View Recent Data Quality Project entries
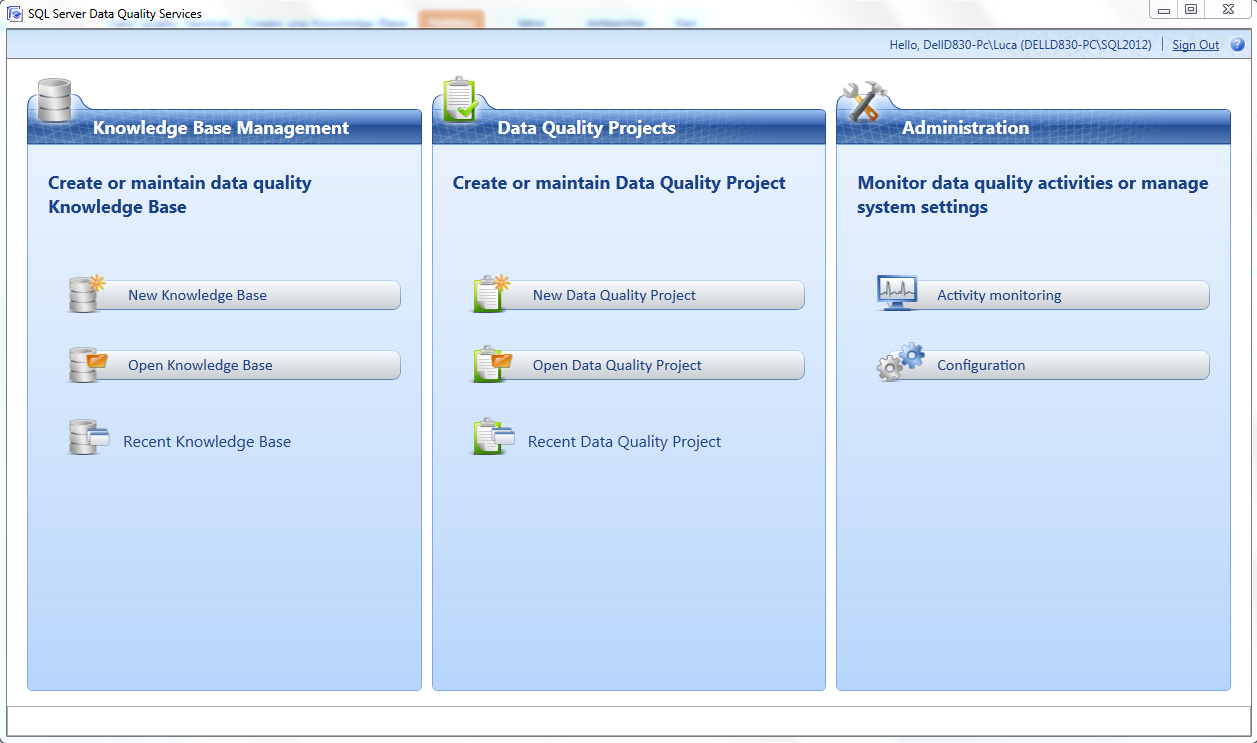Screen dimensions: 1257x743 pyautogui.click(x=624, y=441)
